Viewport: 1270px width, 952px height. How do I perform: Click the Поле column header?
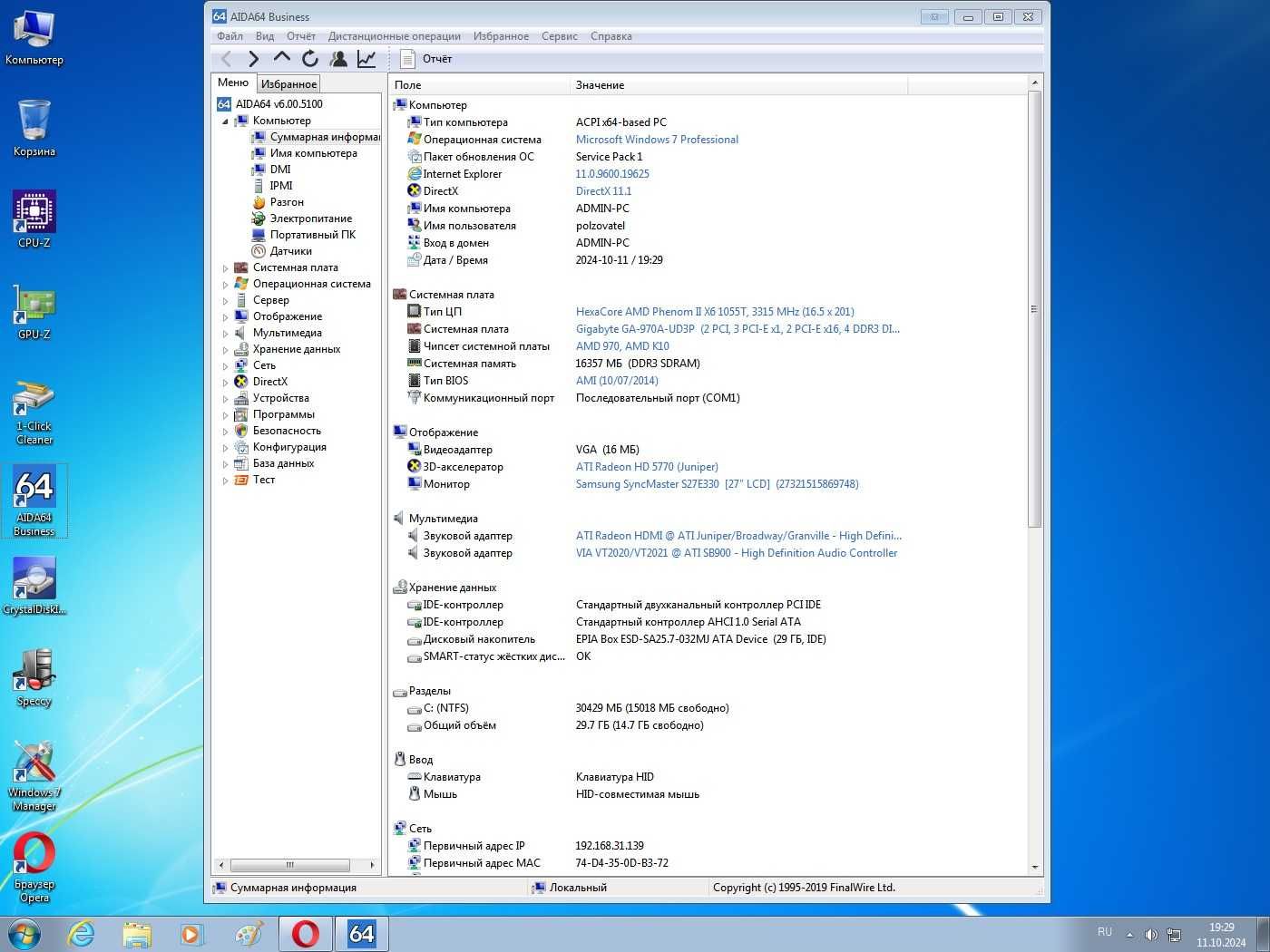pyautogui.click(x=480, y=85)
